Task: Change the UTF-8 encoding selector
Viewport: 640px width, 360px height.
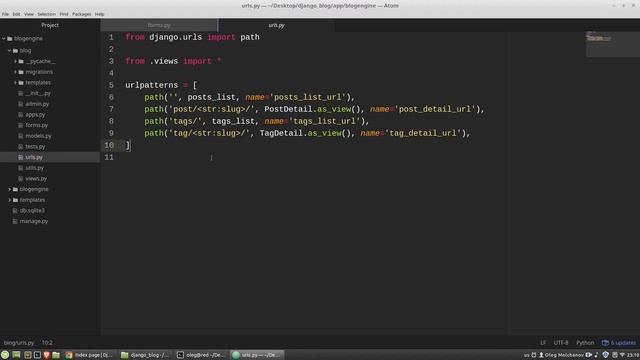Action: click(x=561, y=343)
